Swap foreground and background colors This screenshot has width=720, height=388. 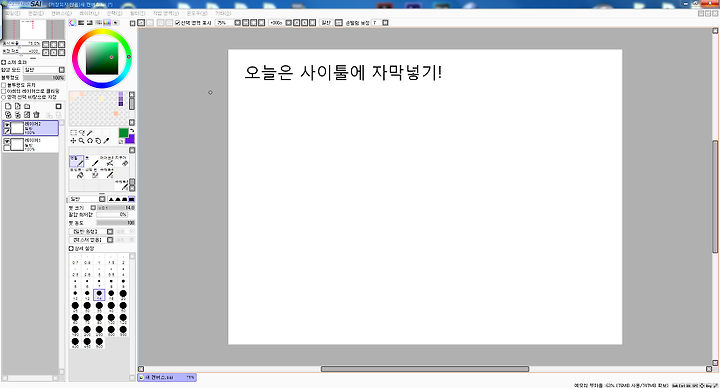click(x=132, y=131)
